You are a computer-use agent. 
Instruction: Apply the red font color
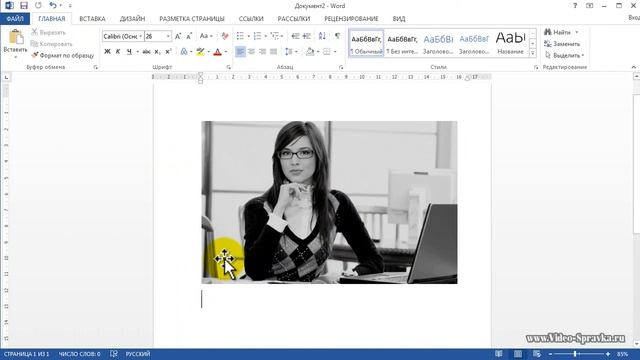tap(218, 51)
